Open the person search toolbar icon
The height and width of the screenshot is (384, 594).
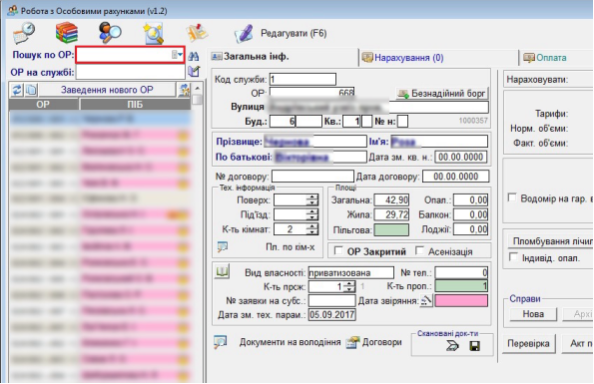(110, 33)
